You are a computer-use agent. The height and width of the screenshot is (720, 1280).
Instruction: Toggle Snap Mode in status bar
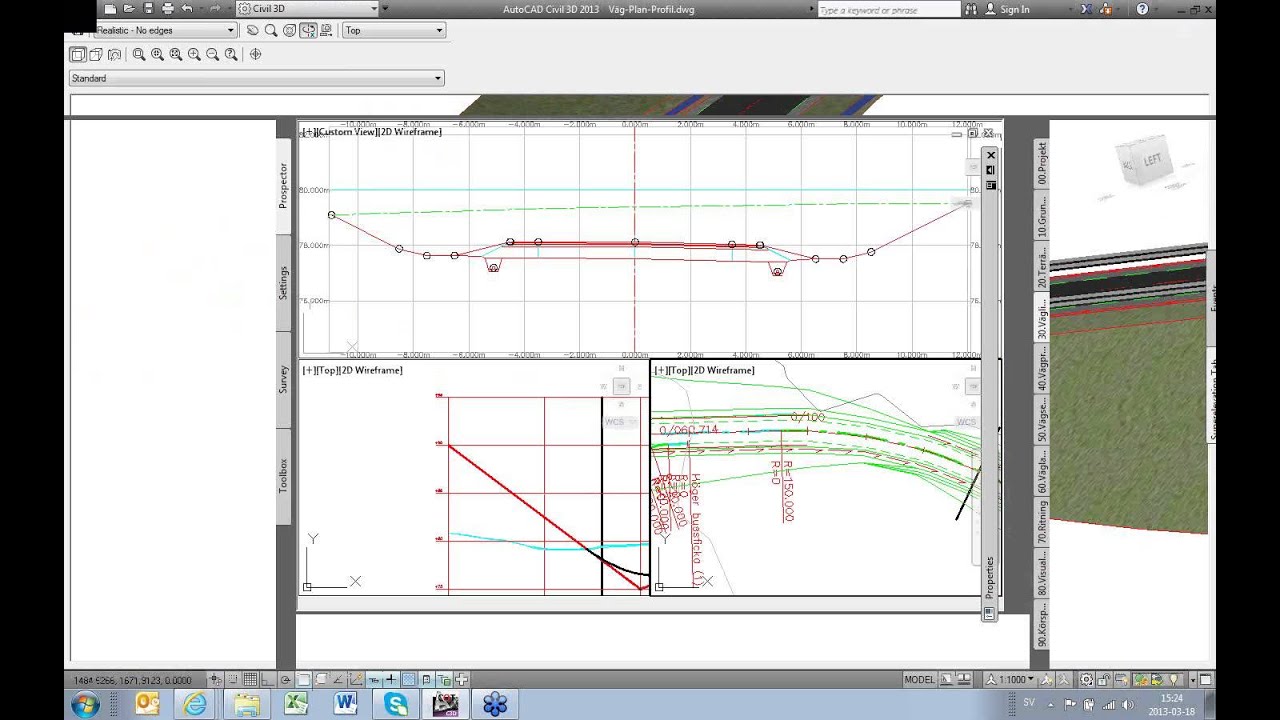(x=232, y=680)
